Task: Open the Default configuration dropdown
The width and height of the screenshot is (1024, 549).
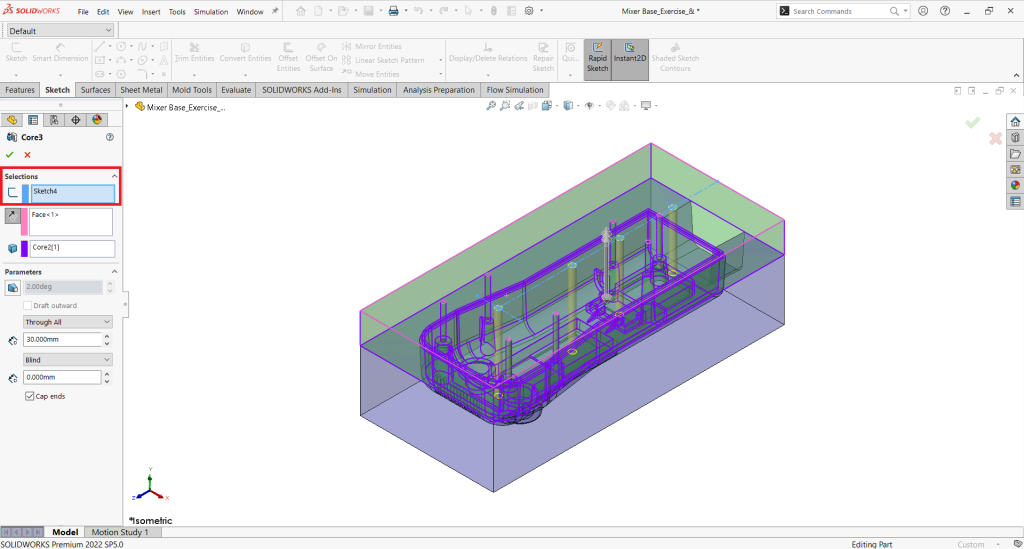Action: point(60,31)
